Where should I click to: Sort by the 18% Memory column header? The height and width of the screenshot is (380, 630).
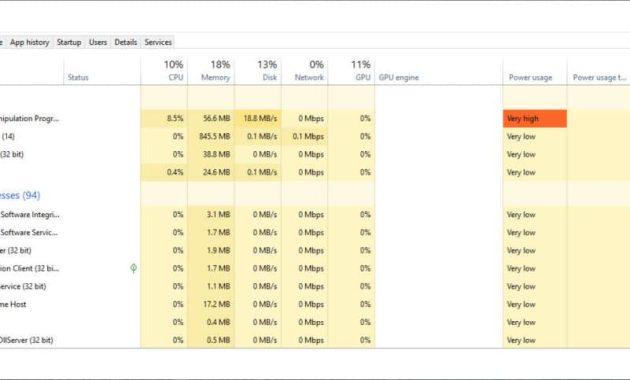point(211,70)
